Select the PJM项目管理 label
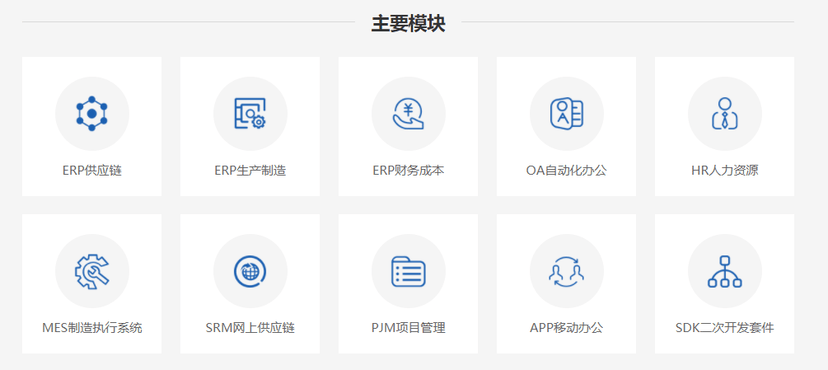This screenshot has width=828, height=370. pos(408,328)
